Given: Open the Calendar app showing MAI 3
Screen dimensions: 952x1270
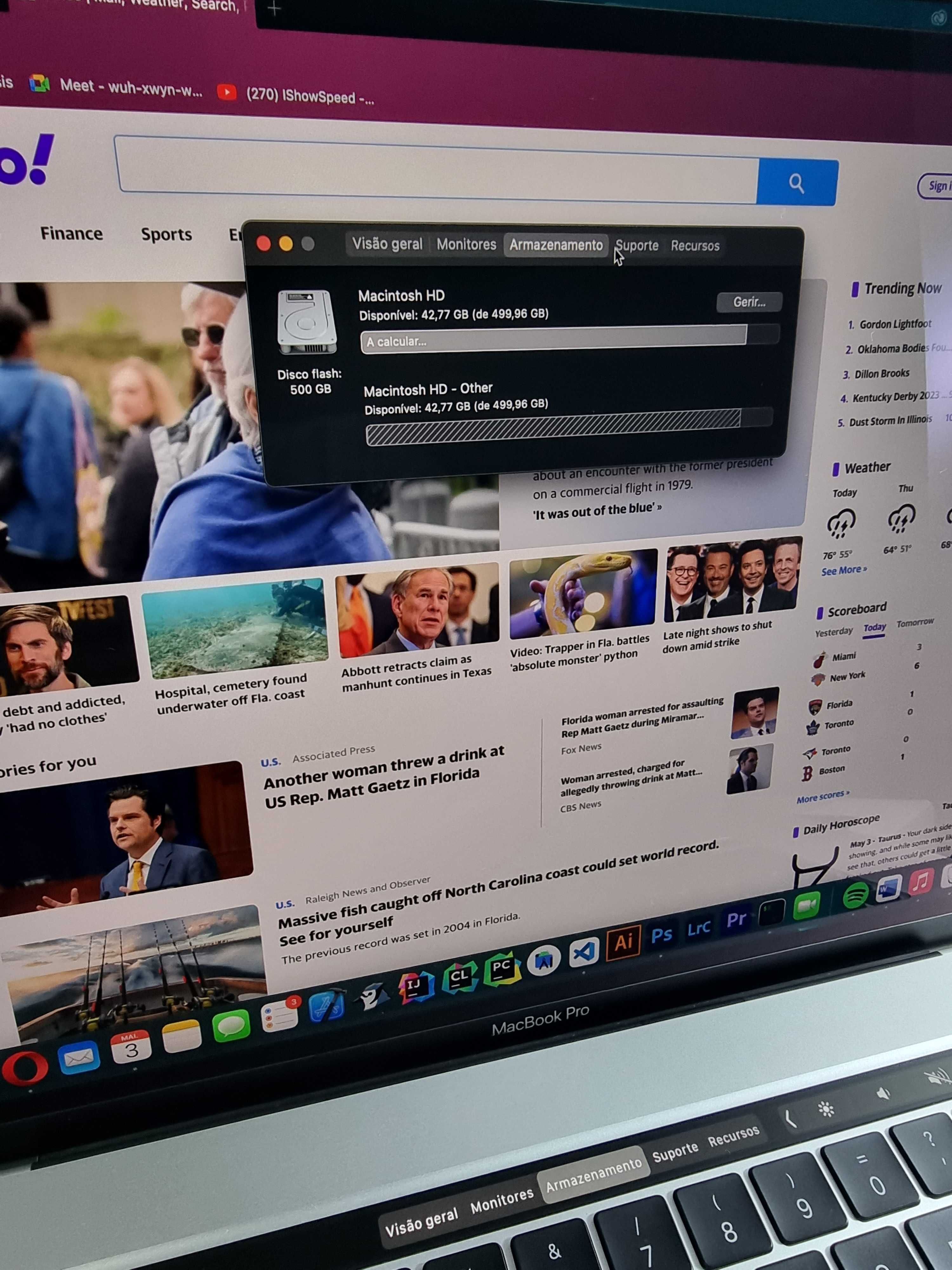Looking at the screenshot, I should tap(131, 1047).
